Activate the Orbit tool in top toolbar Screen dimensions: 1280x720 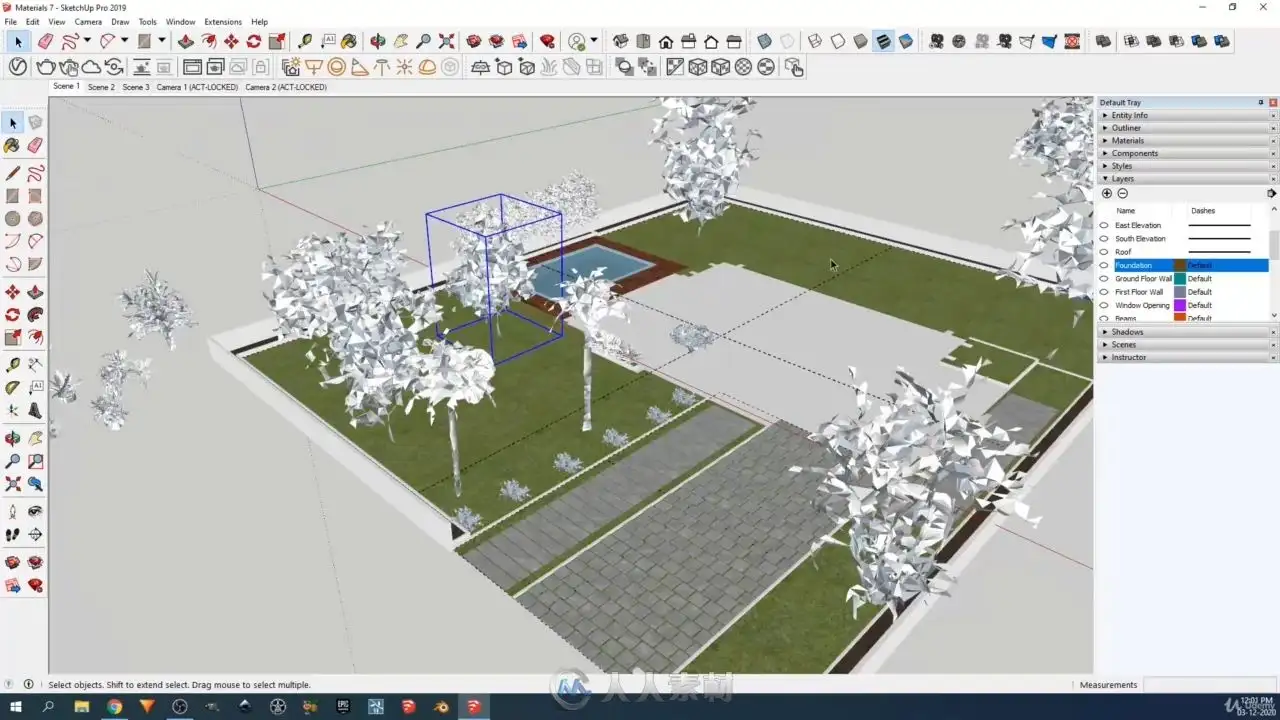click(x=378, y=41)
